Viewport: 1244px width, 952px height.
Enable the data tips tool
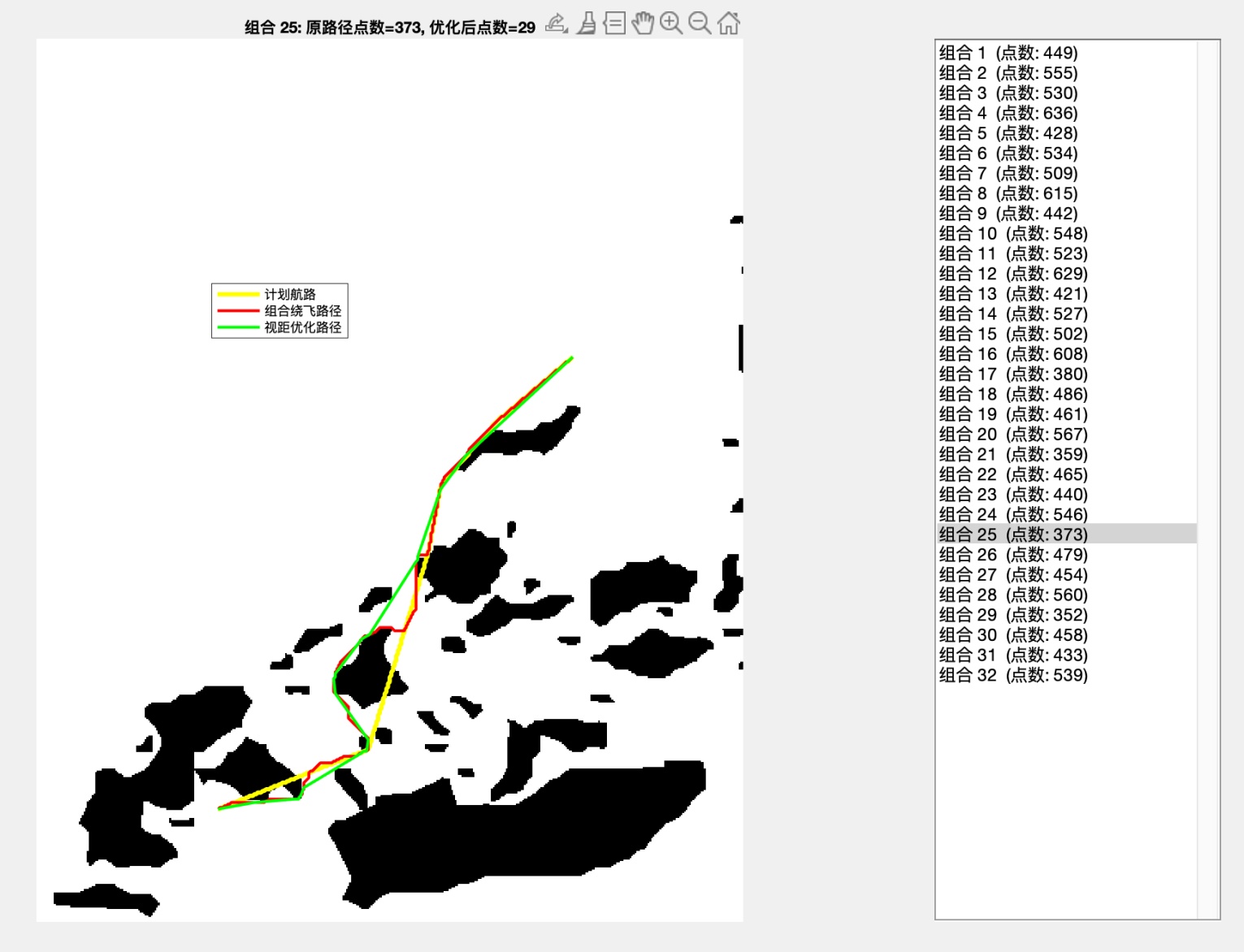click(x=614, y=24)
